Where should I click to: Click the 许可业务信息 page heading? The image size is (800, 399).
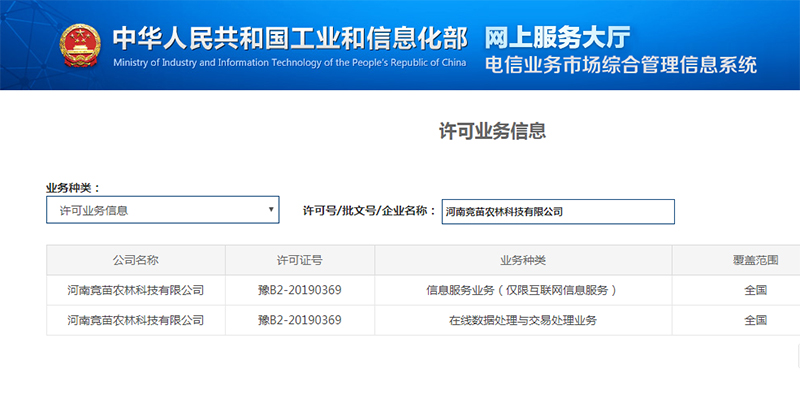click(x=492, y=131)
